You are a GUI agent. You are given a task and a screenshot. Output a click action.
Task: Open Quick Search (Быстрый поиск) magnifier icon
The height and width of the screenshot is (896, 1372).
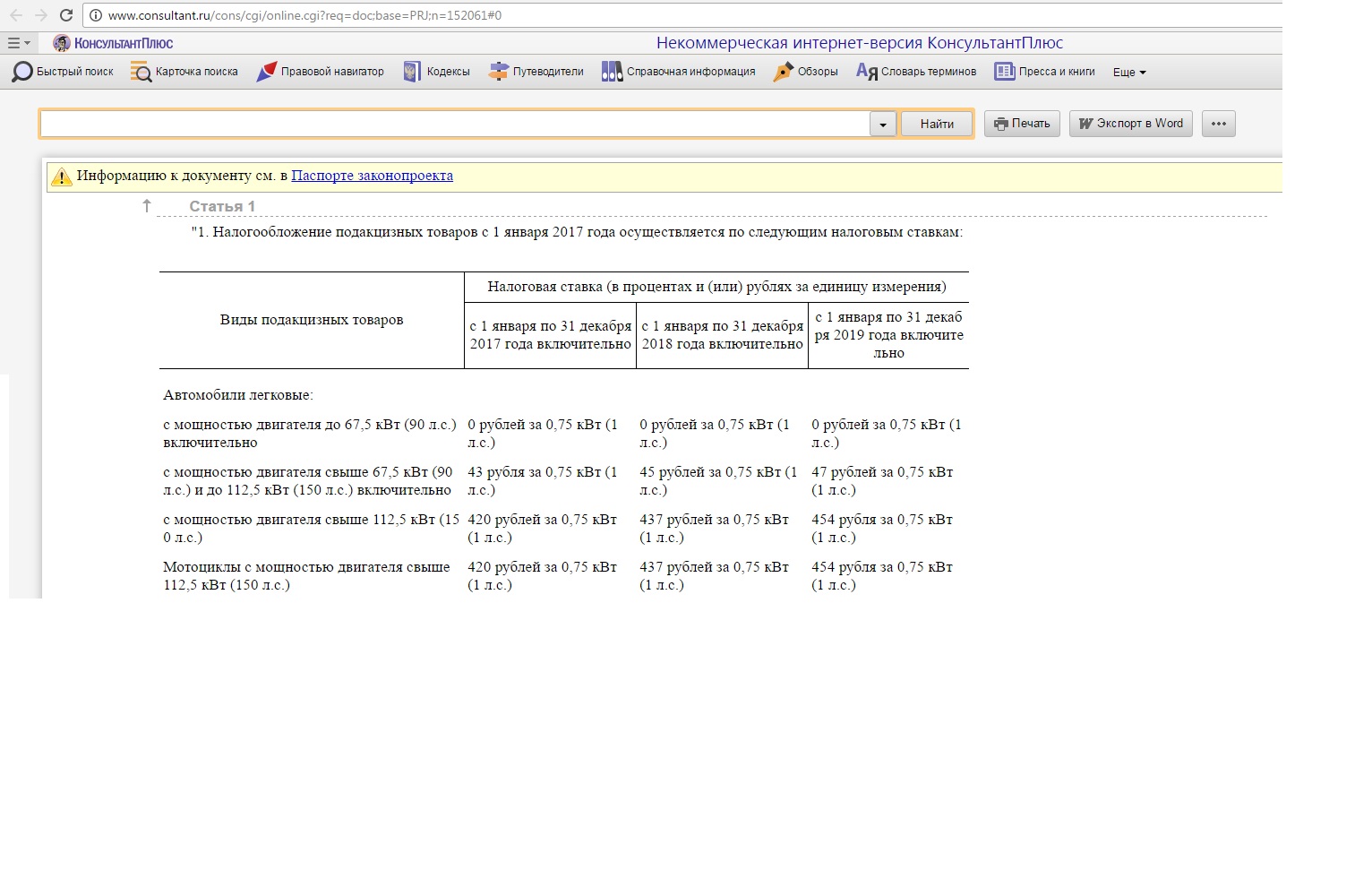point(22,72)
